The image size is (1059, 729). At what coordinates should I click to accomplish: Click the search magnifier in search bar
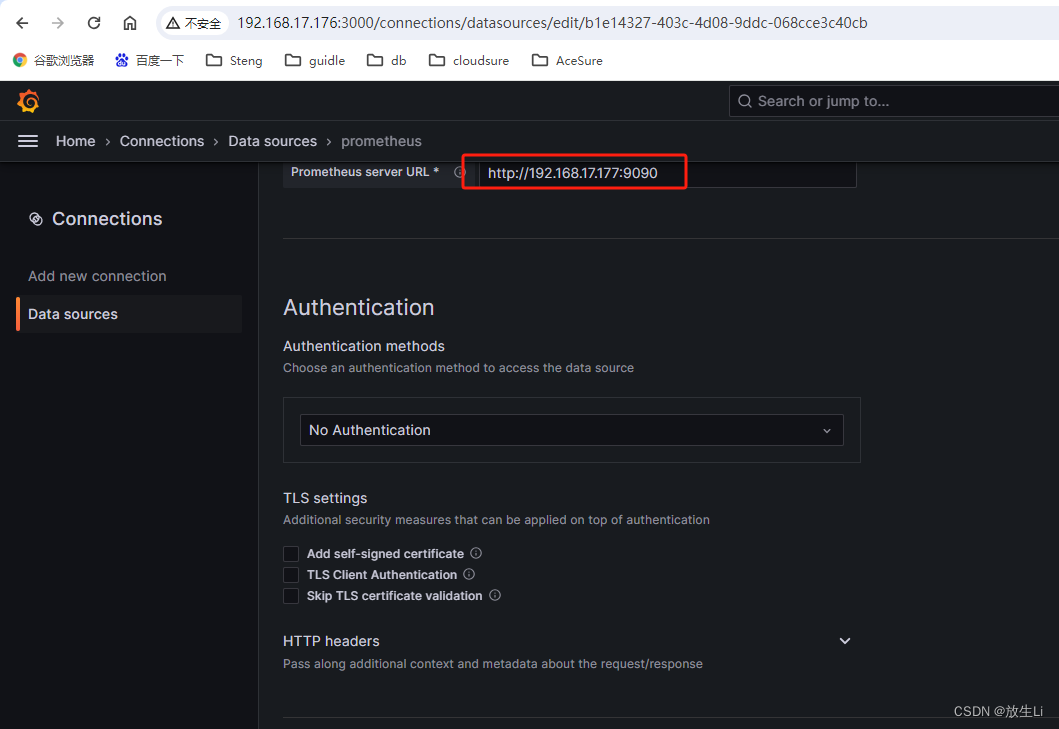tap(744, 101)
